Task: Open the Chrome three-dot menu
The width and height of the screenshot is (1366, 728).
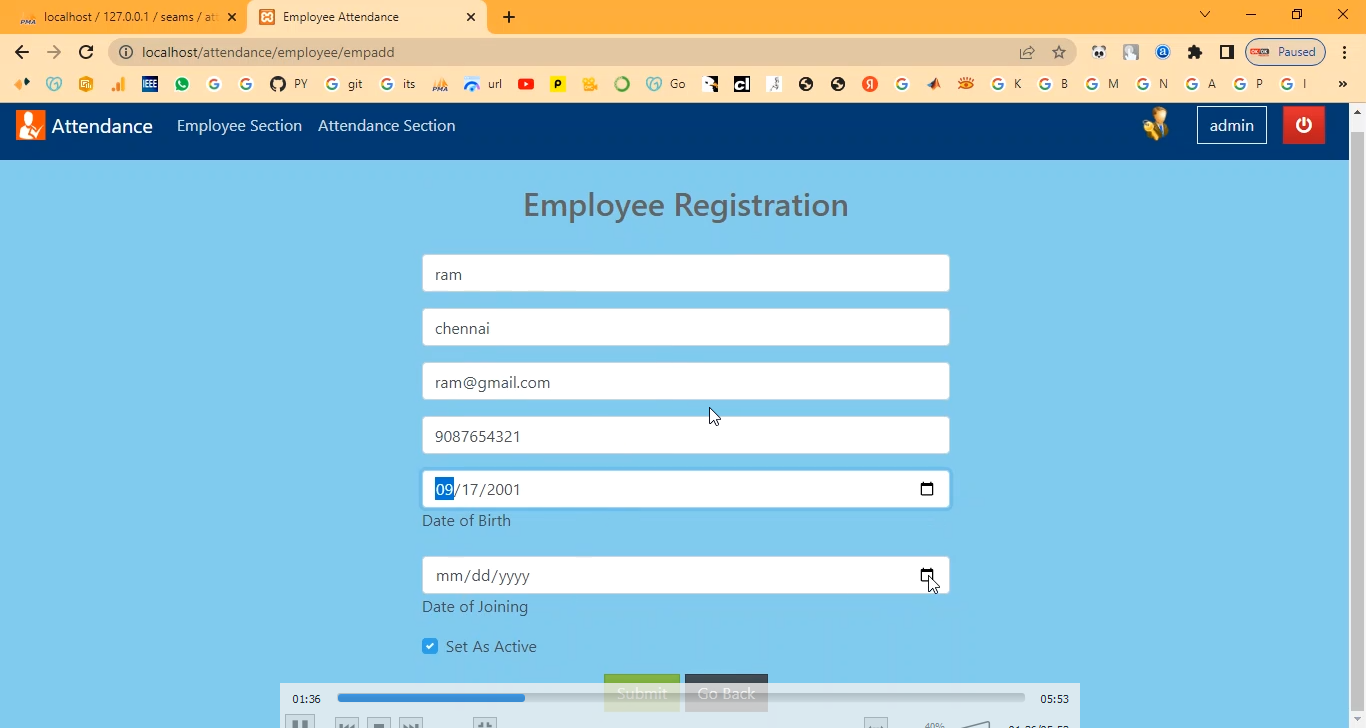Action: 1344,52
